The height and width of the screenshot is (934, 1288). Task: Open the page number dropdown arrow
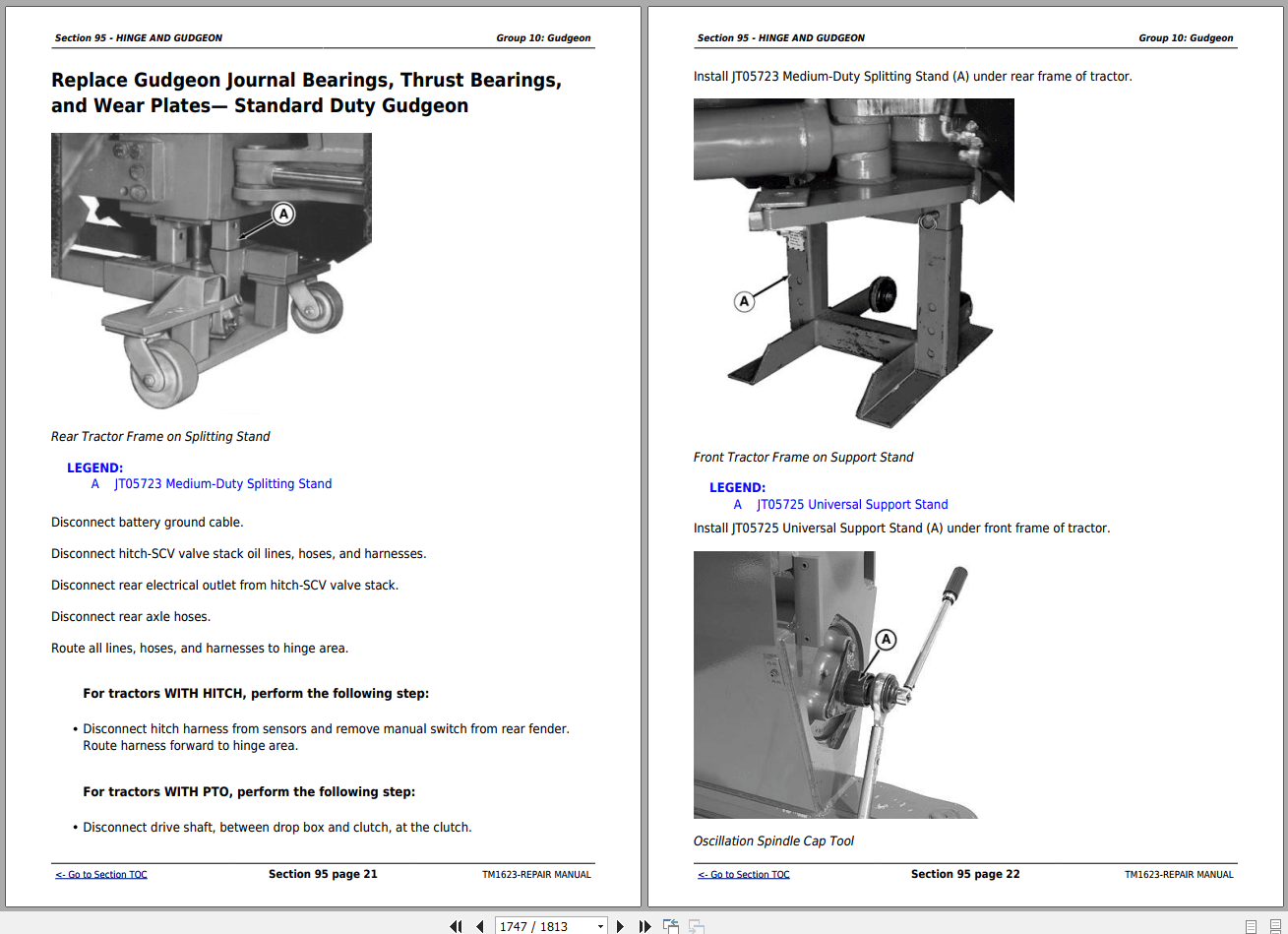tap(600, 926)
